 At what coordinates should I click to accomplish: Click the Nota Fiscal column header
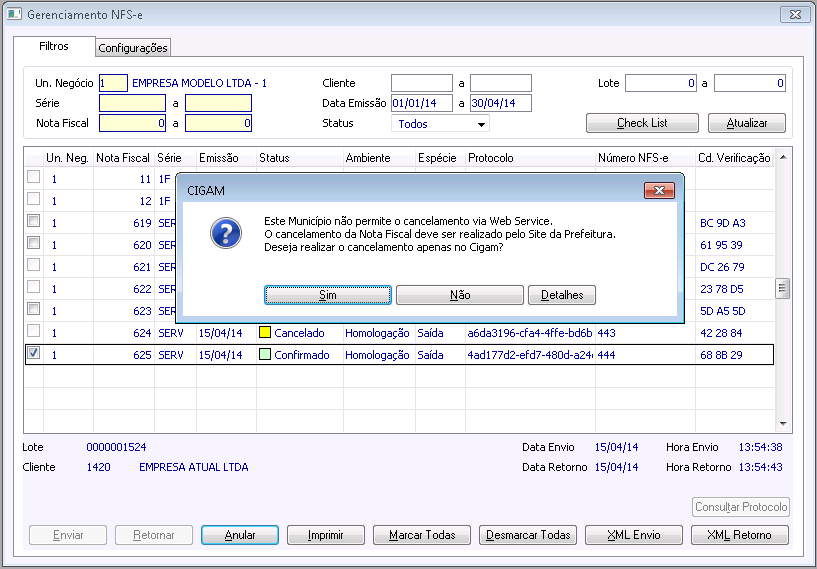click(x=123, y=158)
